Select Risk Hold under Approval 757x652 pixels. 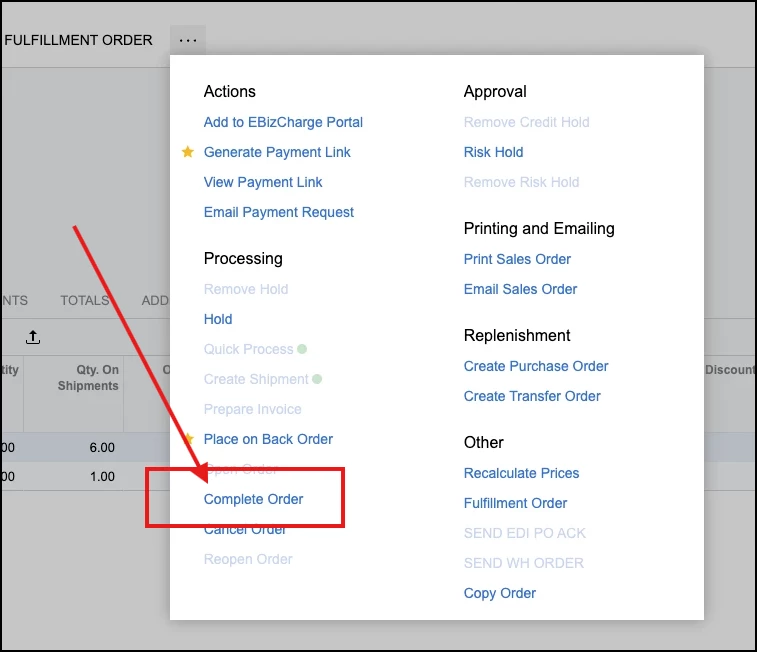pyautogui.click(x=493, y=152)
